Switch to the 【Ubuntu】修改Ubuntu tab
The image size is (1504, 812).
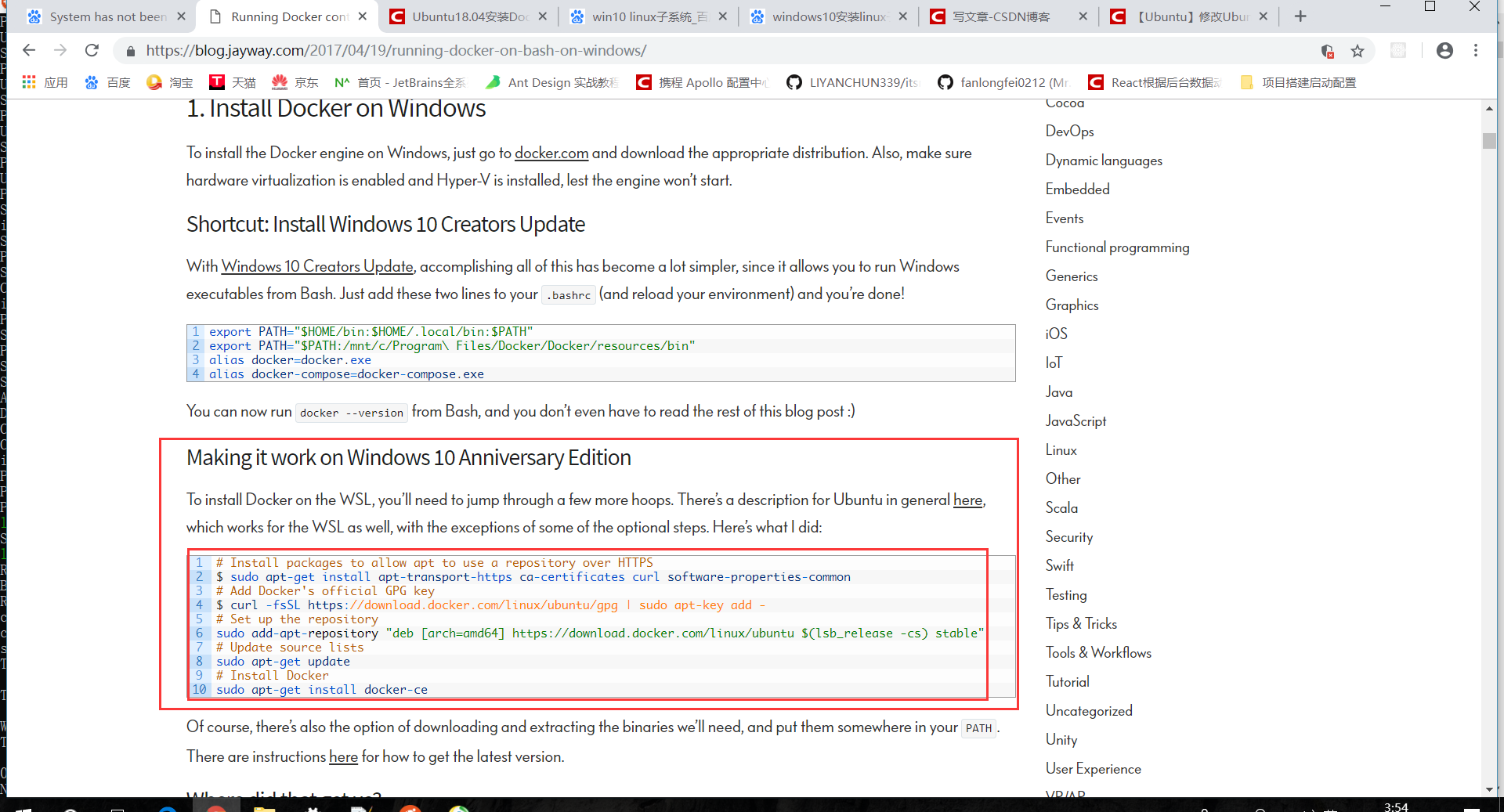(1189, 16)
